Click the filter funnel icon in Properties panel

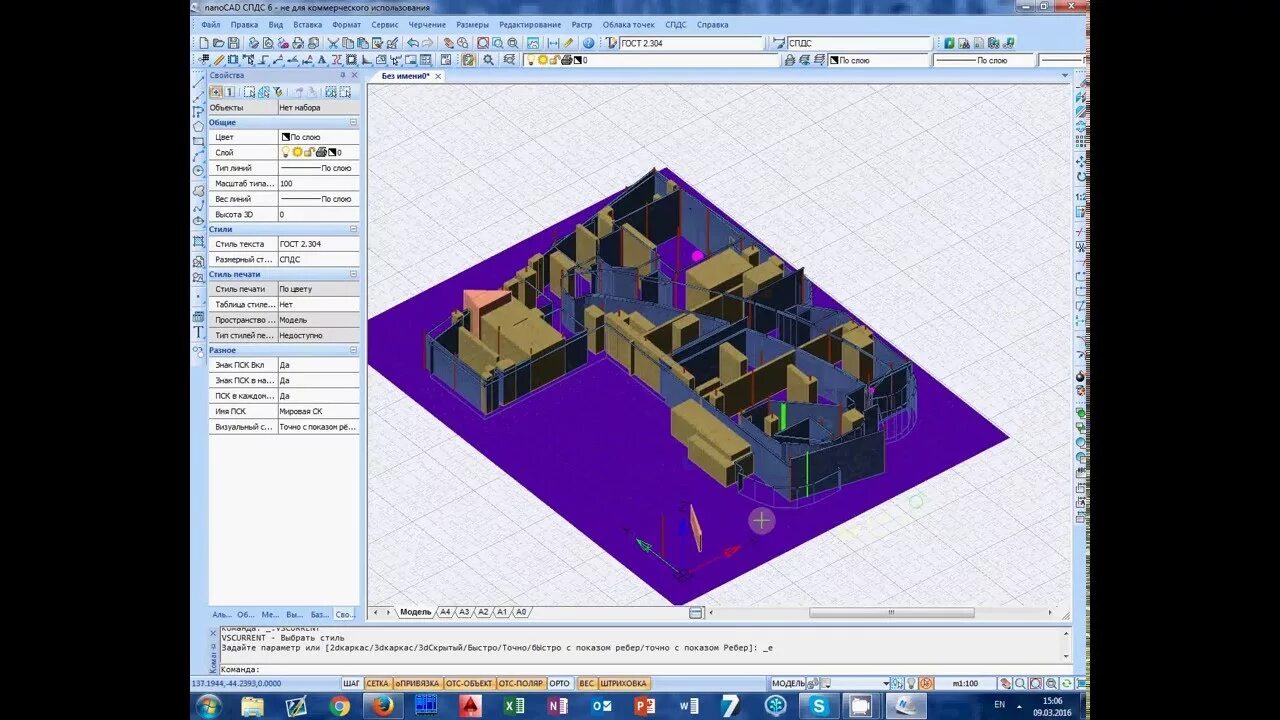[277, 91]
